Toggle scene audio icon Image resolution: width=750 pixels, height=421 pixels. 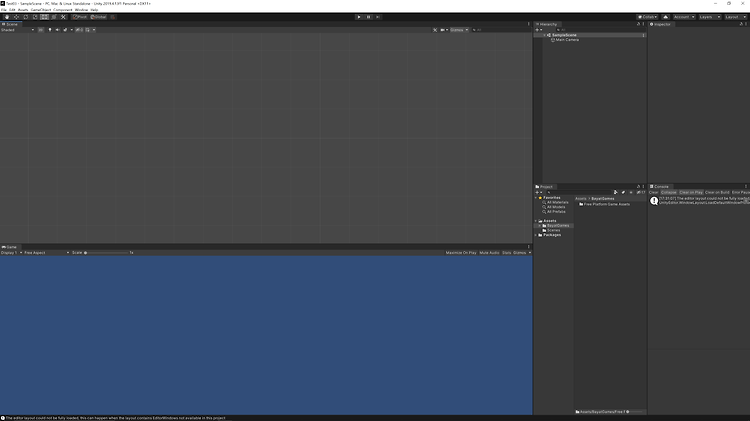pyautogui.click(x=57, y=30)
